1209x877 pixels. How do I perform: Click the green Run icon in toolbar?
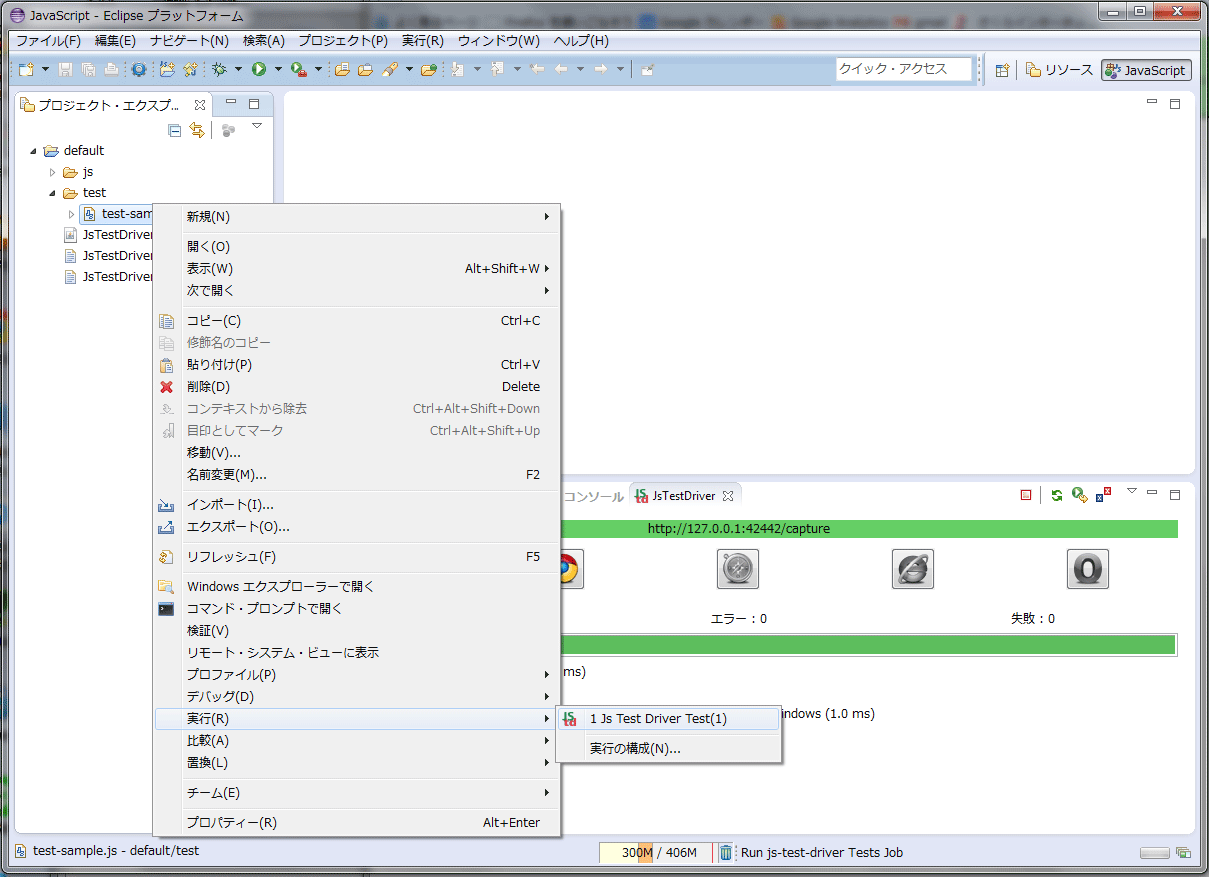pos(259,69)
